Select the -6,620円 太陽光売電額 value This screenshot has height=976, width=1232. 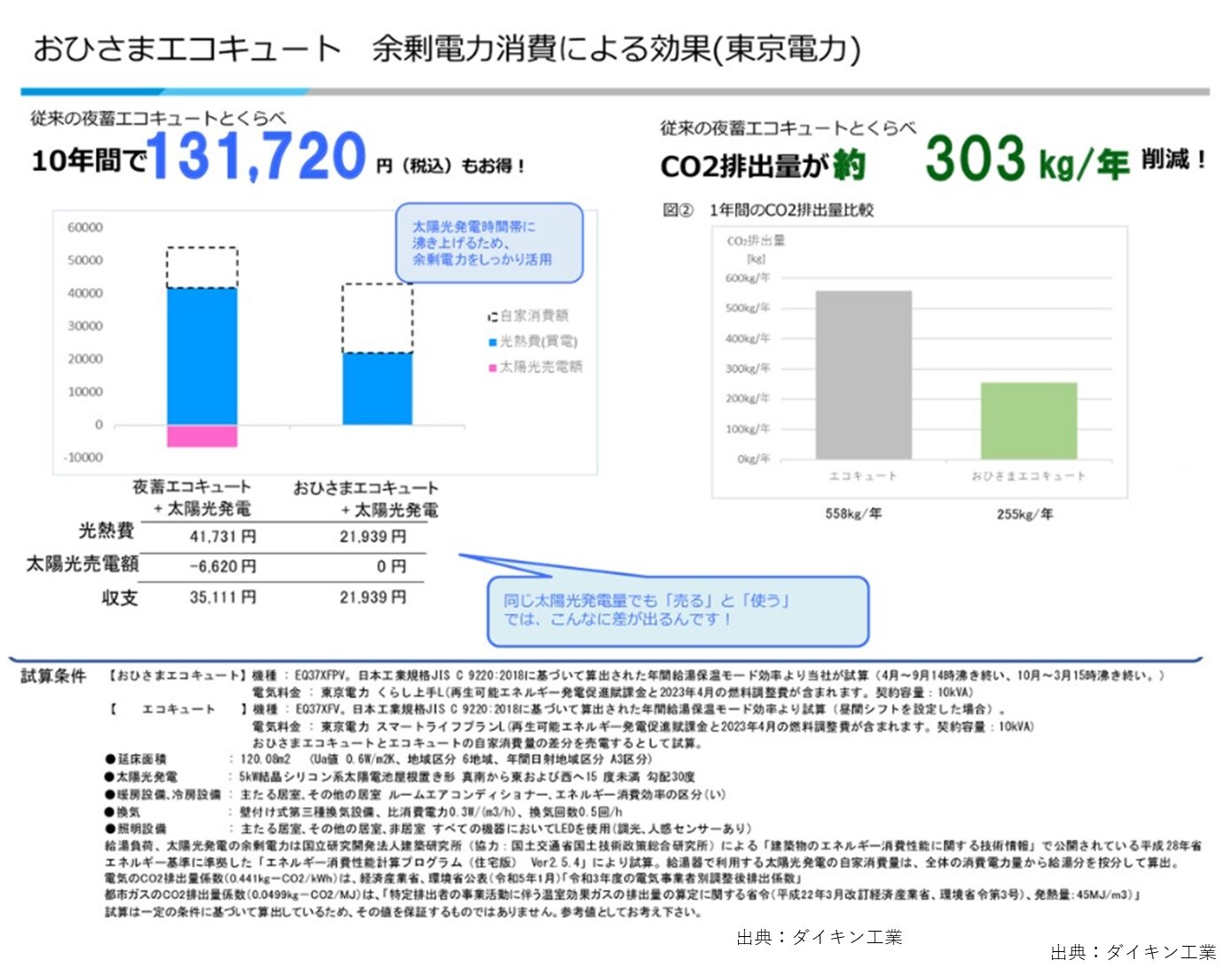pos(223,567)
